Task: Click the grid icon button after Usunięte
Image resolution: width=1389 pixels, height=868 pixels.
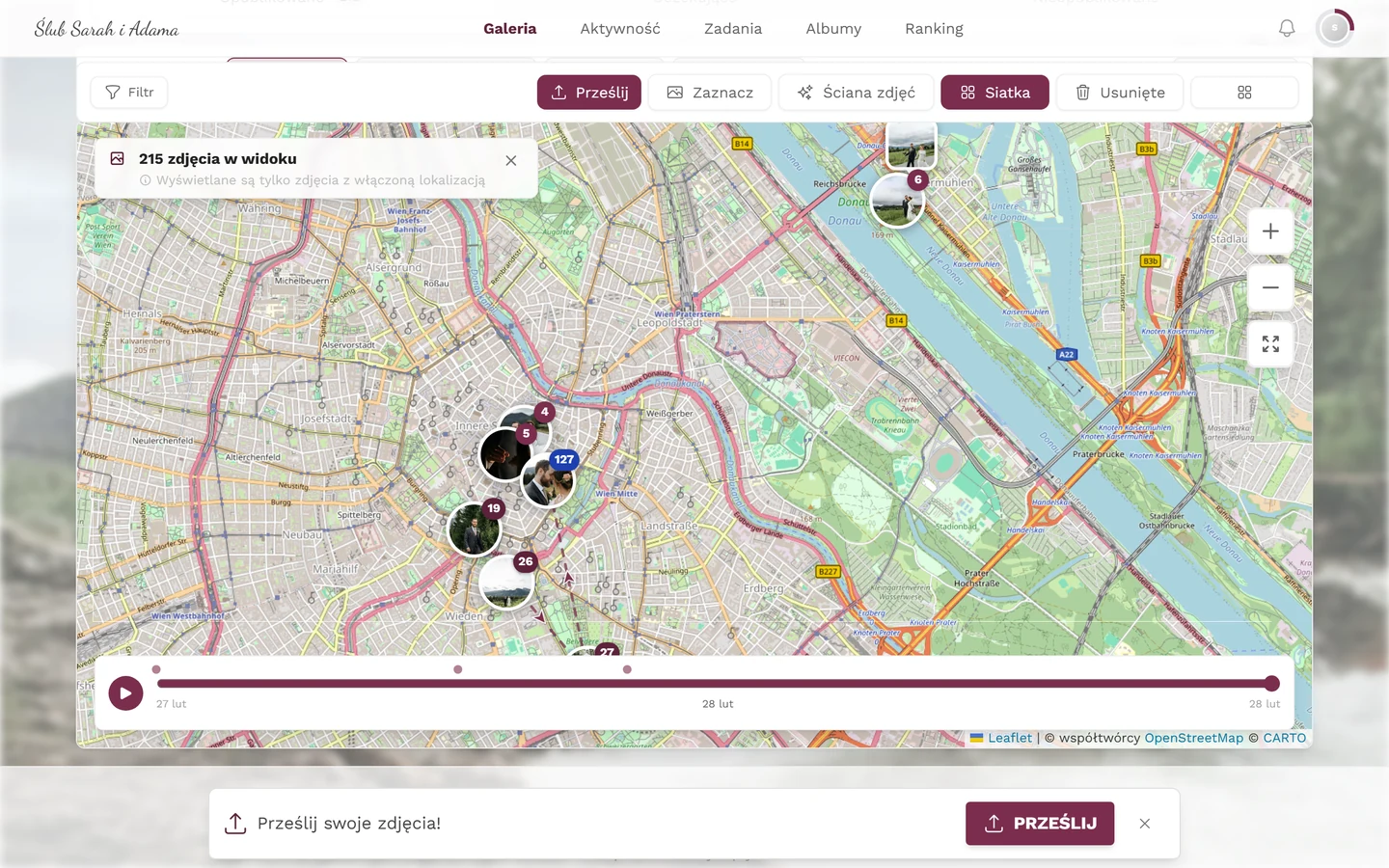Action: click(1244, 93)
